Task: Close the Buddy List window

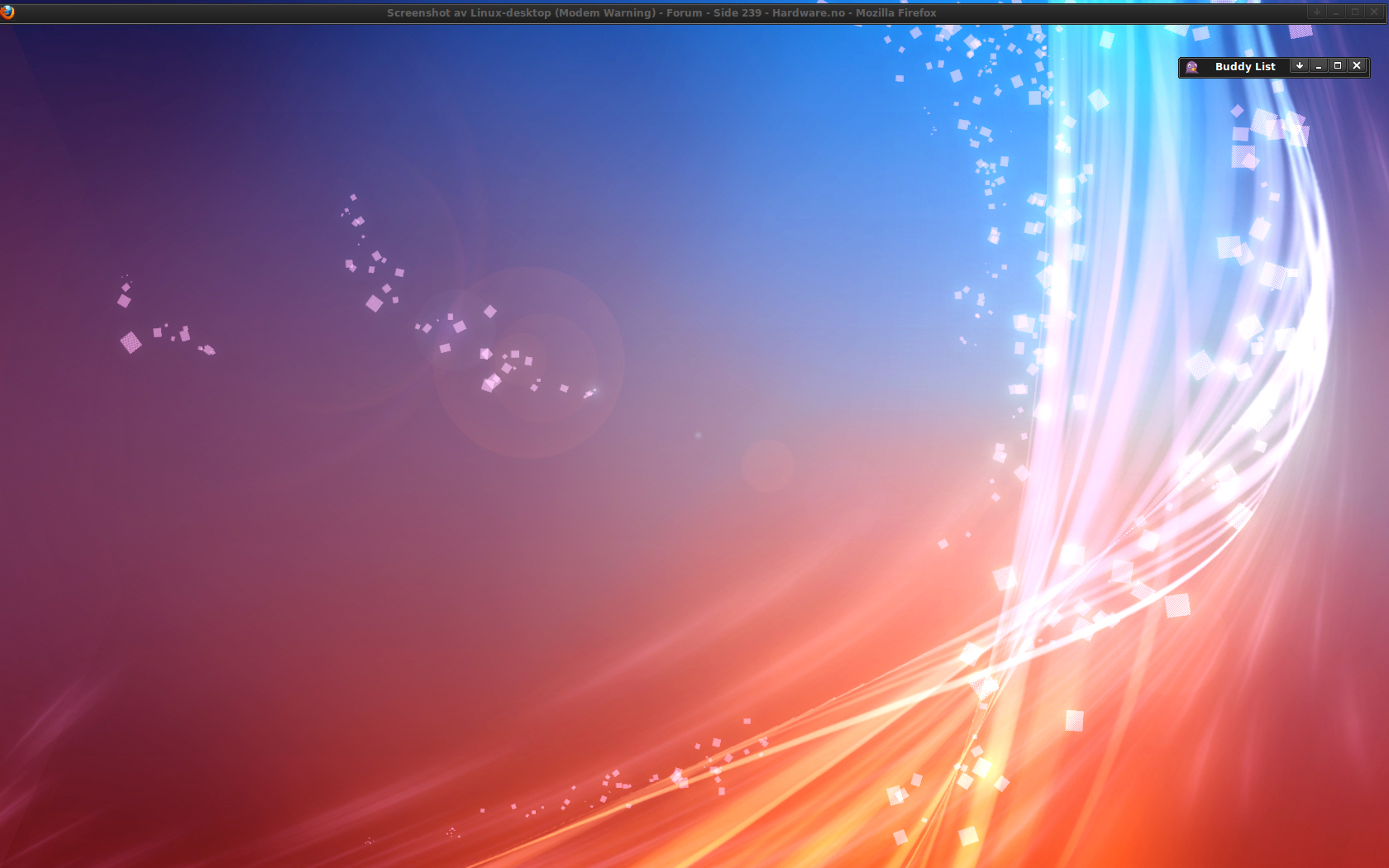Action: coord(1357,66)
